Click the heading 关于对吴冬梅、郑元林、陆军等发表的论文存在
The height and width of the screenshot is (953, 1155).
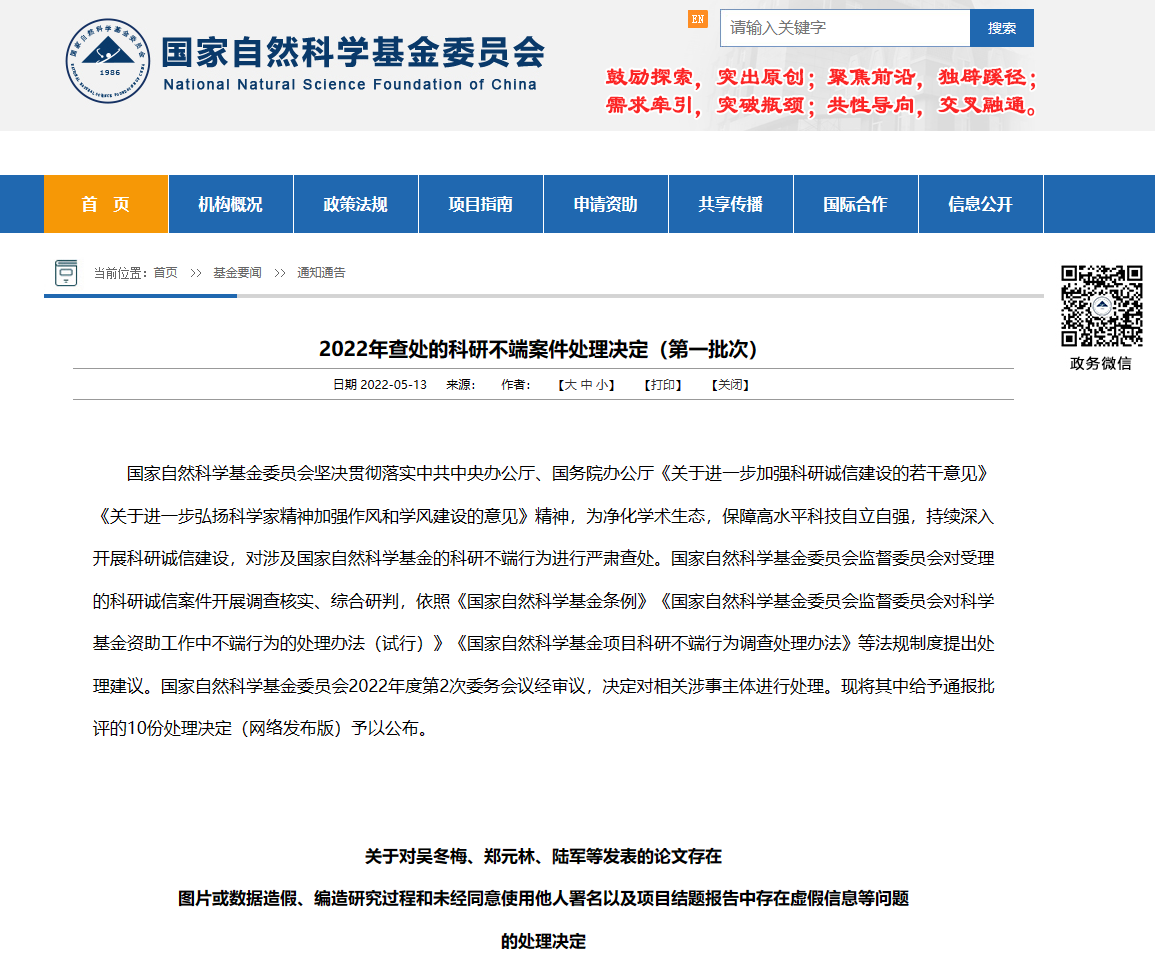point(544,857)
